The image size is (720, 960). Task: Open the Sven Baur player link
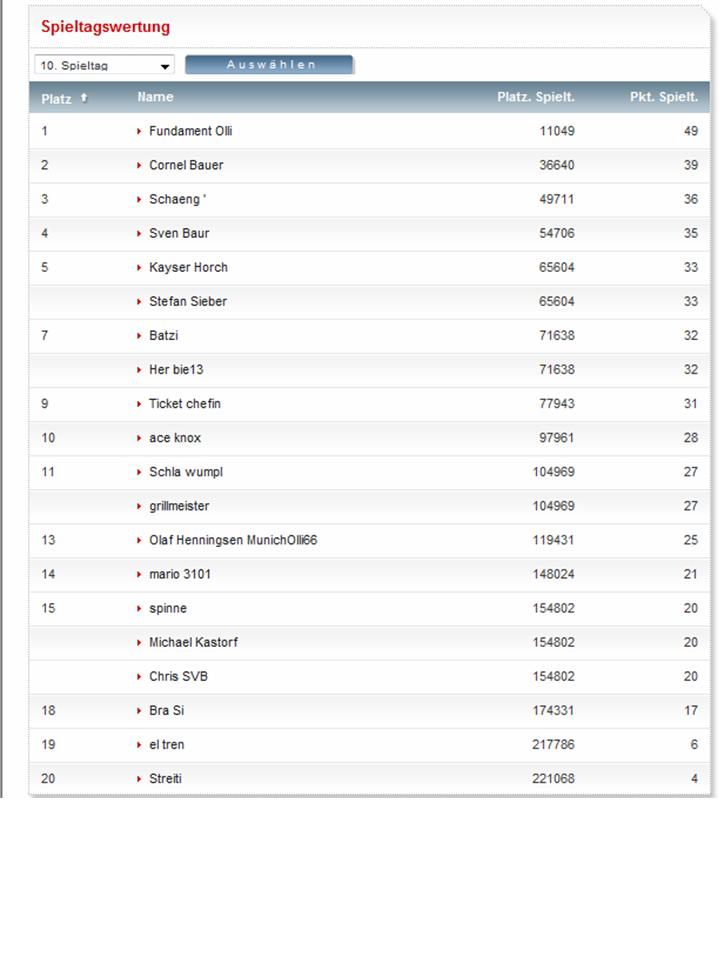179,233
